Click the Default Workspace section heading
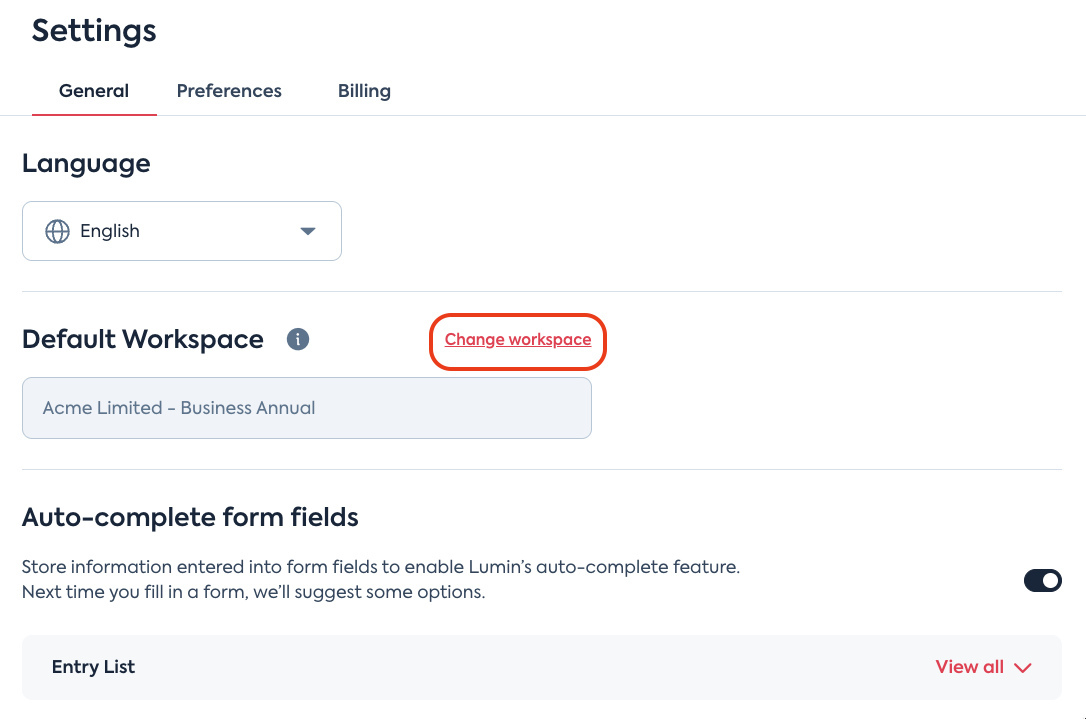 point(142,339)
